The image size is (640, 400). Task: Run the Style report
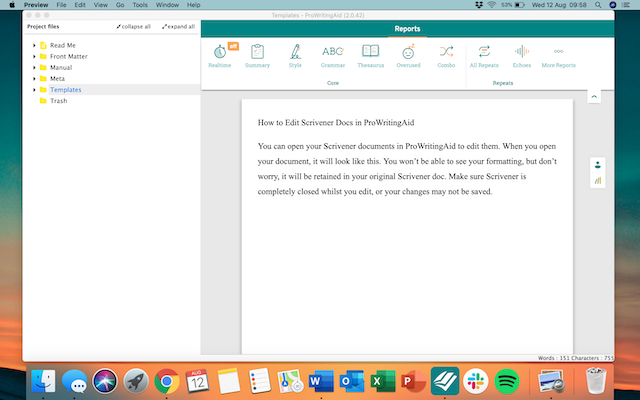click(x=295, y=56)
